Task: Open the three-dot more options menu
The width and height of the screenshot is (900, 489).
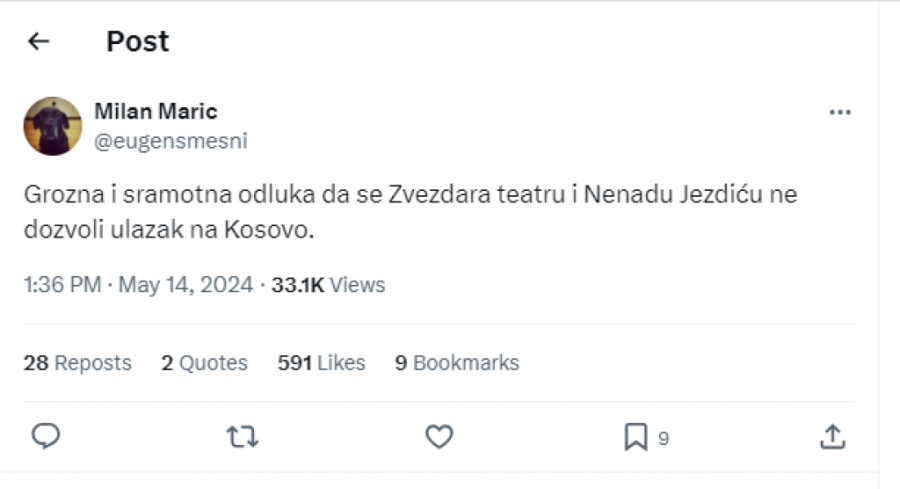Action: [840, 112]
